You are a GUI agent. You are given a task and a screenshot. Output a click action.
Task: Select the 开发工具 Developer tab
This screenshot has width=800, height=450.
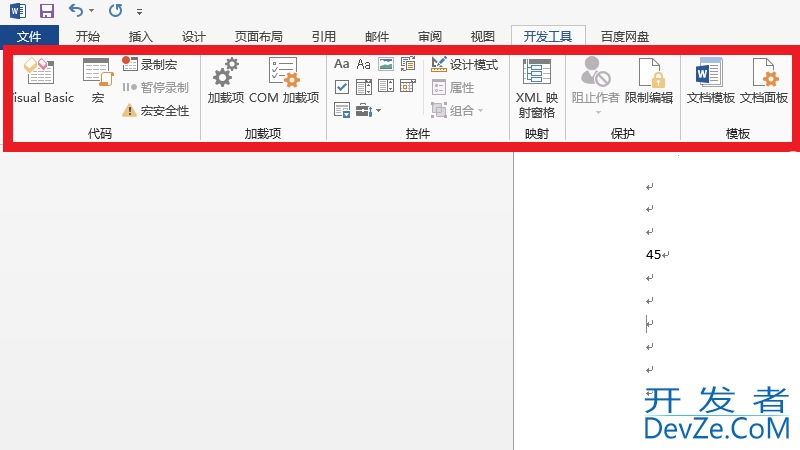coord(548,36)
